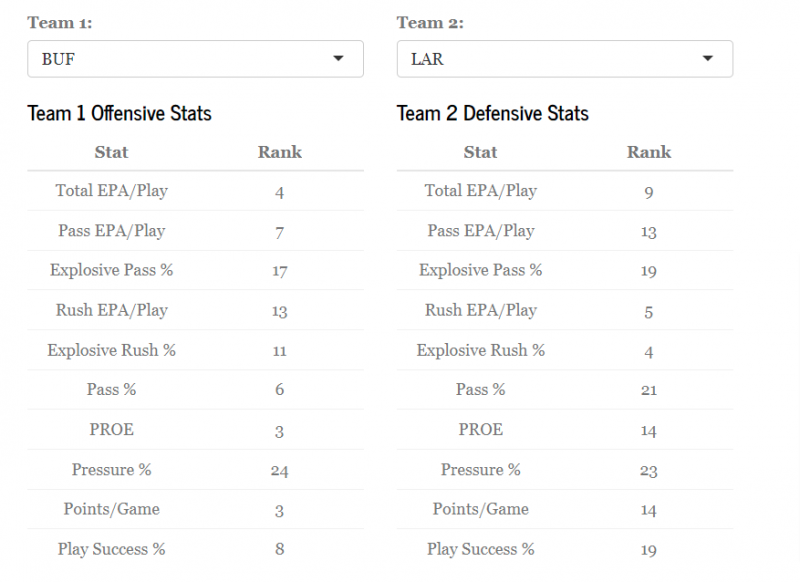Select Total EPA/Play row in Team 1 Offensive Stats

point(111,191)
